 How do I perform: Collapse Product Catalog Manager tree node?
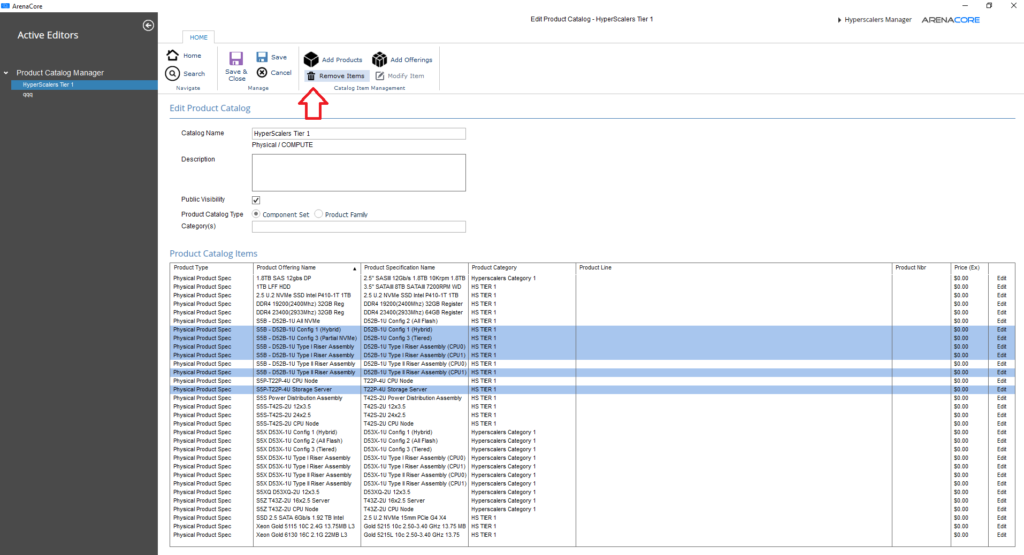pos(6,73)
